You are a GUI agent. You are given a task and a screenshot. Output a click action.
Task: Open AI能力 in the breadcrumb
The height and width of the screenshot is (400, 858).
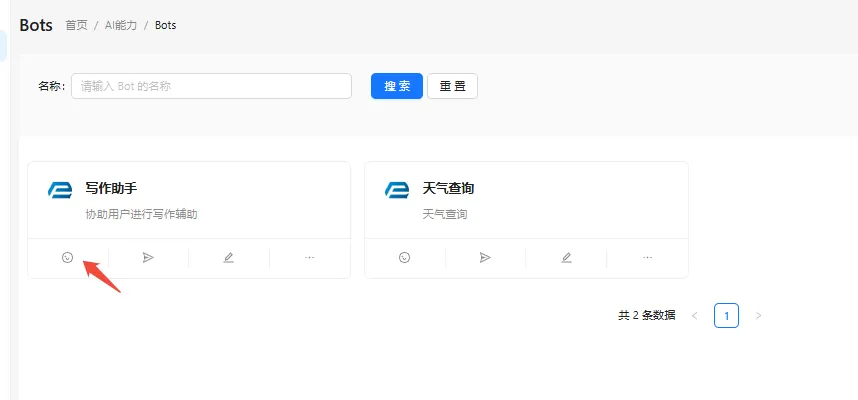(123, 25)
